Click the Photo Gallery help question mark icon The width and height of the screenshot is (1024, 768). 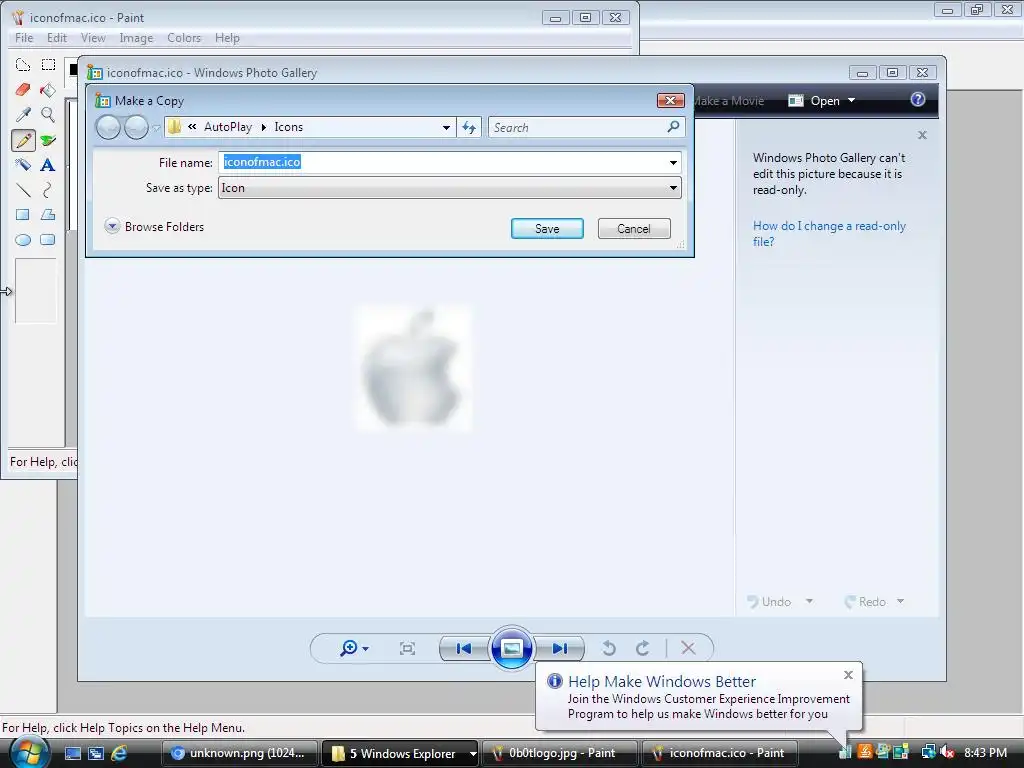tap(918, 99)
